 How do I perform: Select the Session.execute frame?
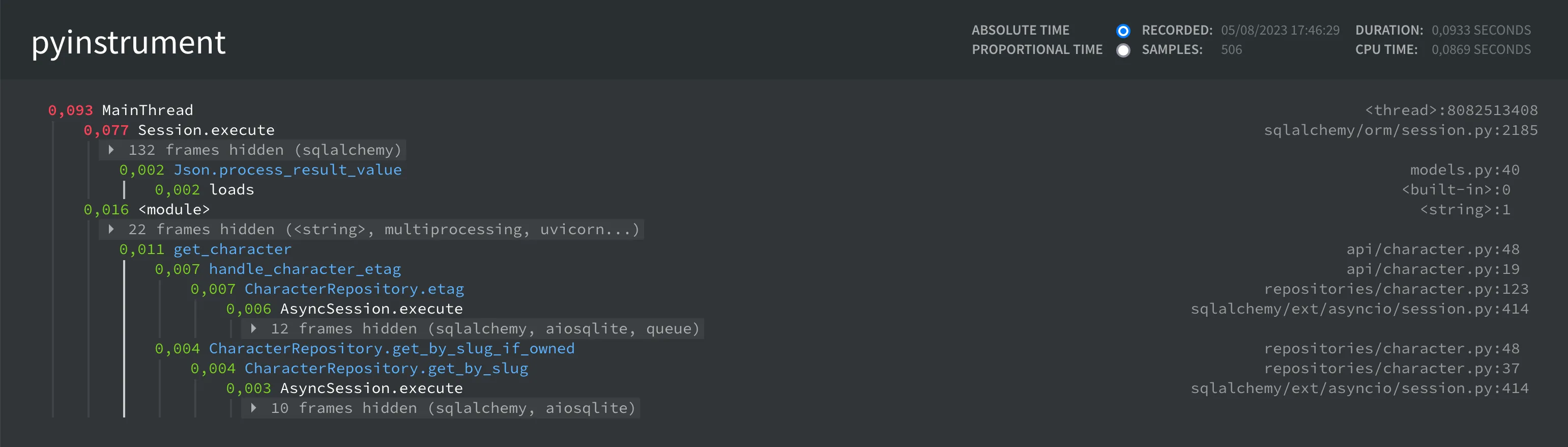click(x=207, y=130)
